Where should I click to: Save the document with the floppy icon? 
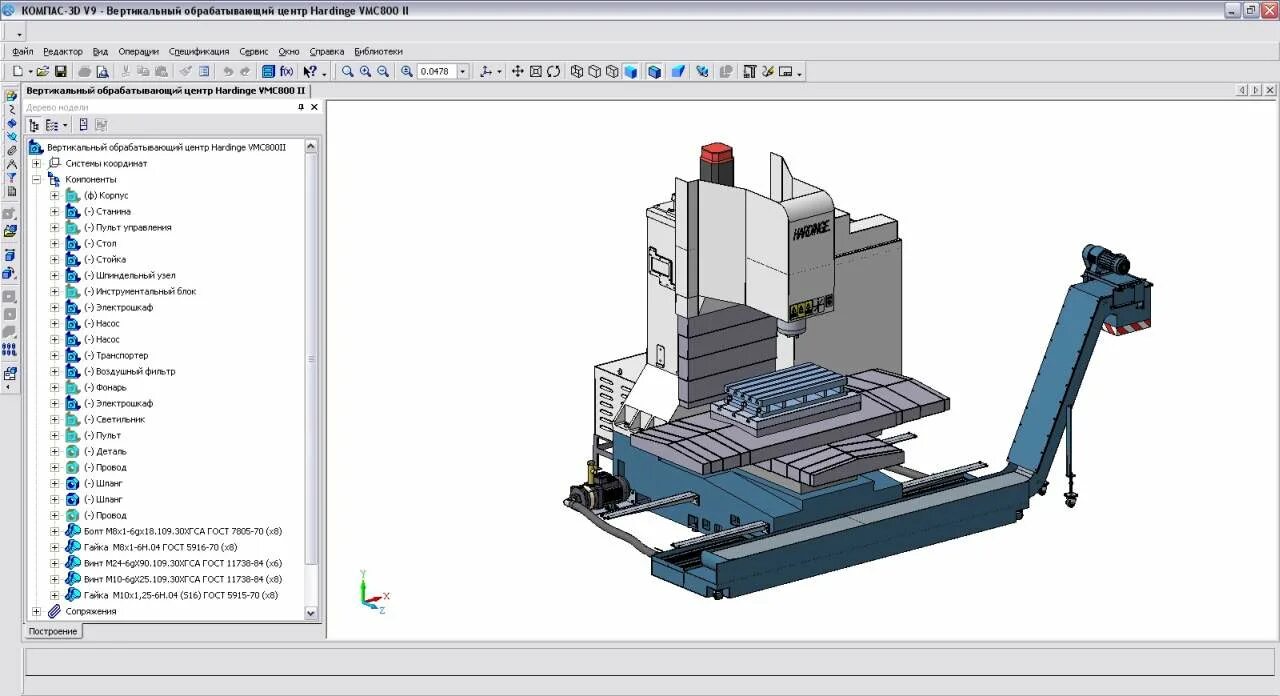click(x=61, y=71)
